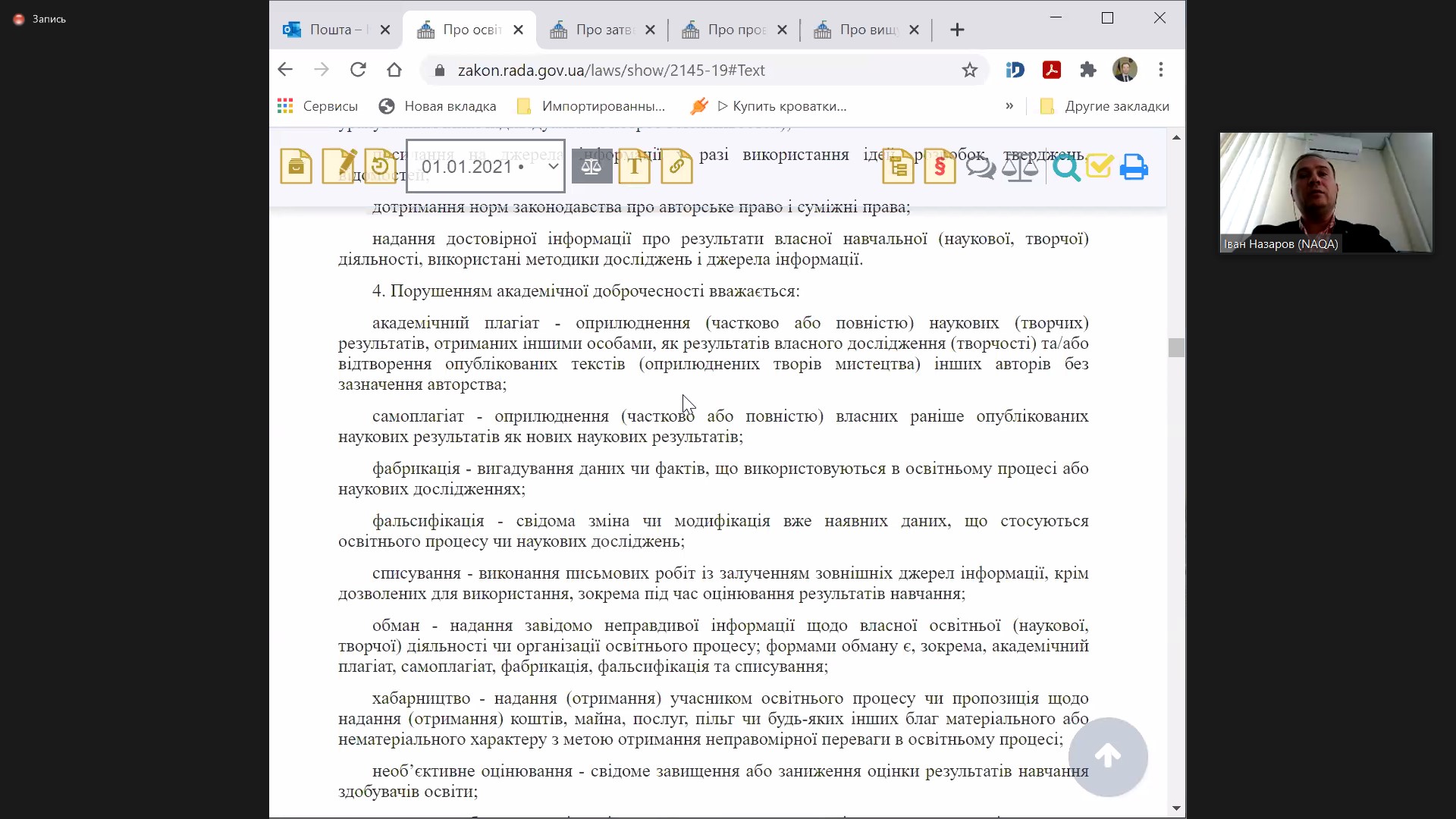Image resolution: width=1456 pixels, height=819 pixels.
Task: Switch to the 'Про вищу' tab
Action: [x=859, y=30]
